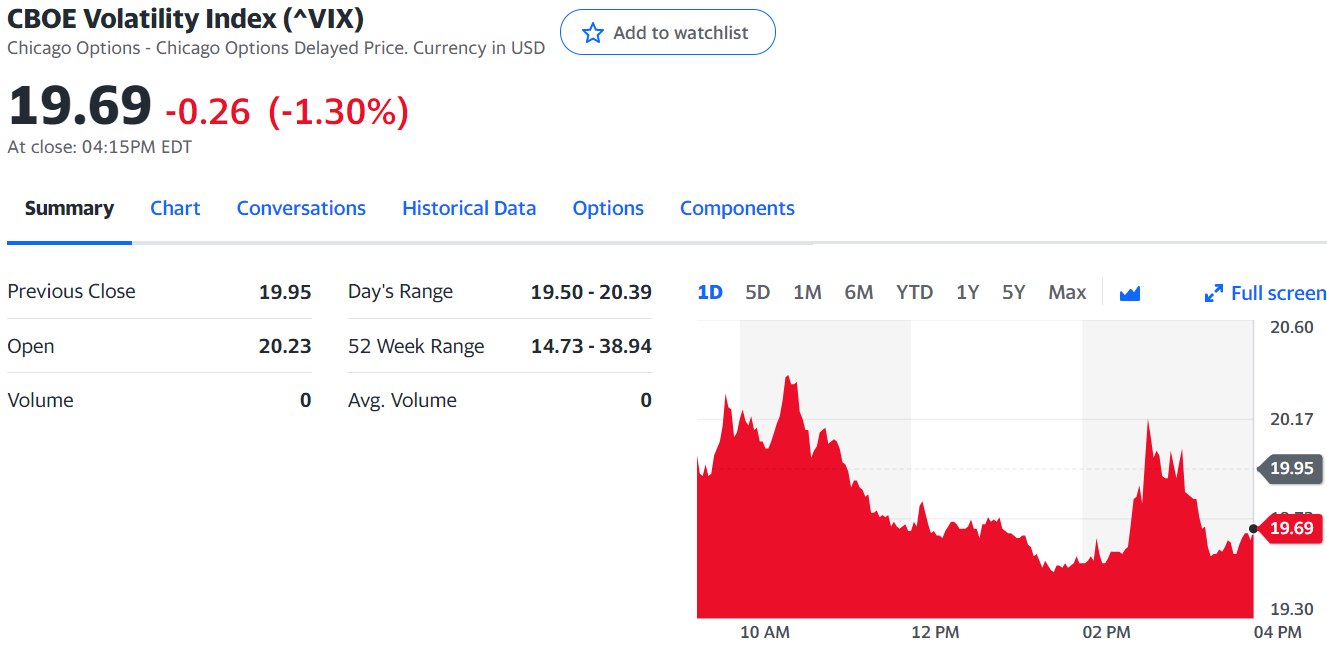Click the Previous Close value 19.95

tap(285, 292)
